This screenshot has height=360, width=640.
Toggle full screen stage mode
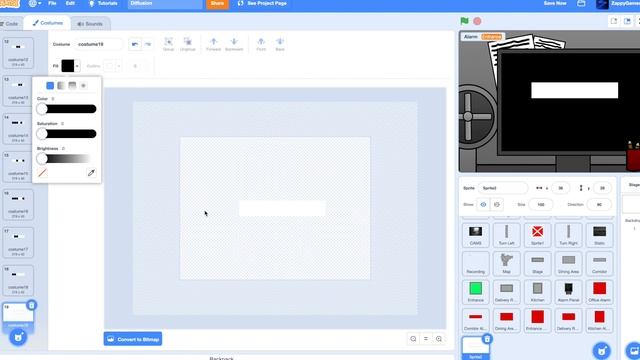pyautogui.click(x=638, y=21)
